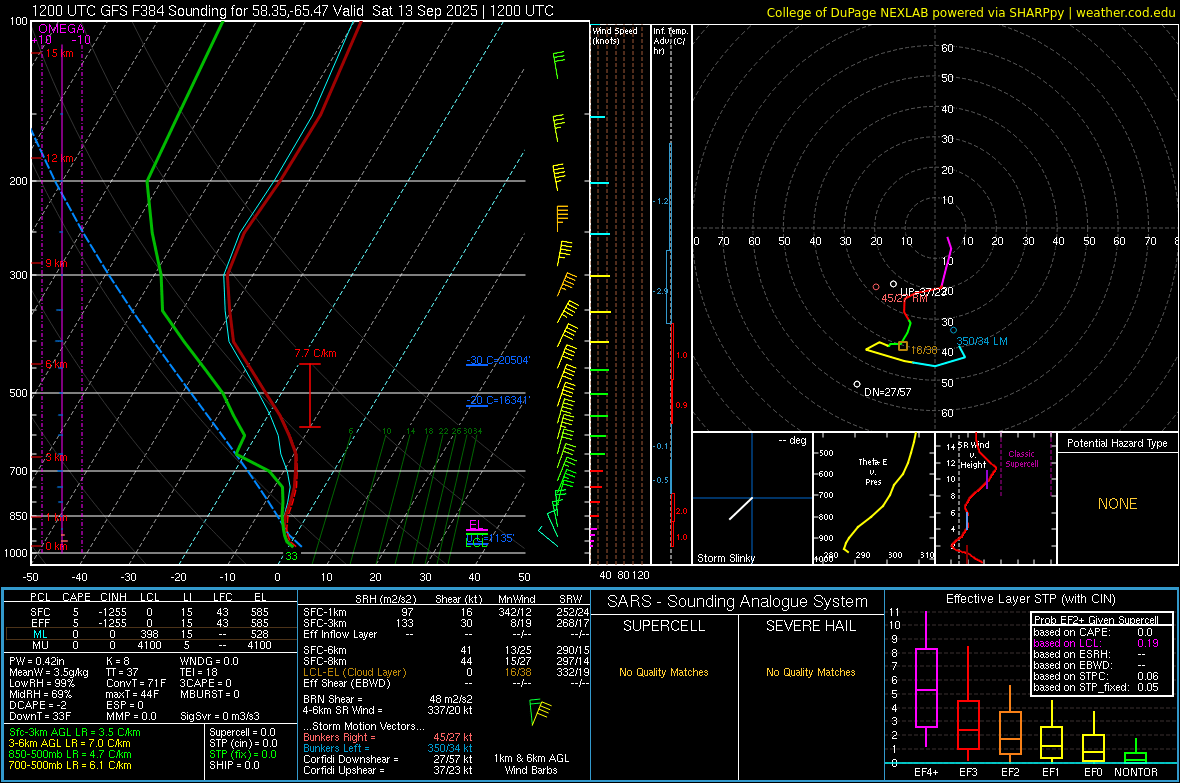The width and height of the screenshot is (1180, 783).
Task: Click the LCL-EL (Cloud Layer) label
Action: pyautogui.click(x=354, y=672)
